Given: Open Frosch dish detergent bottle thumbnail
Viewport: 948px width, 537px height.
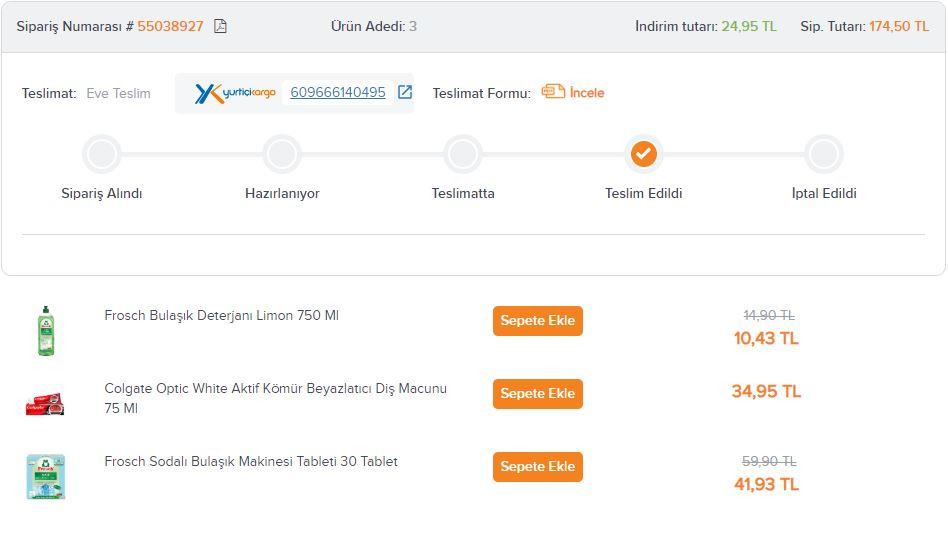Looking at the screenshot, I should (46, 331).
